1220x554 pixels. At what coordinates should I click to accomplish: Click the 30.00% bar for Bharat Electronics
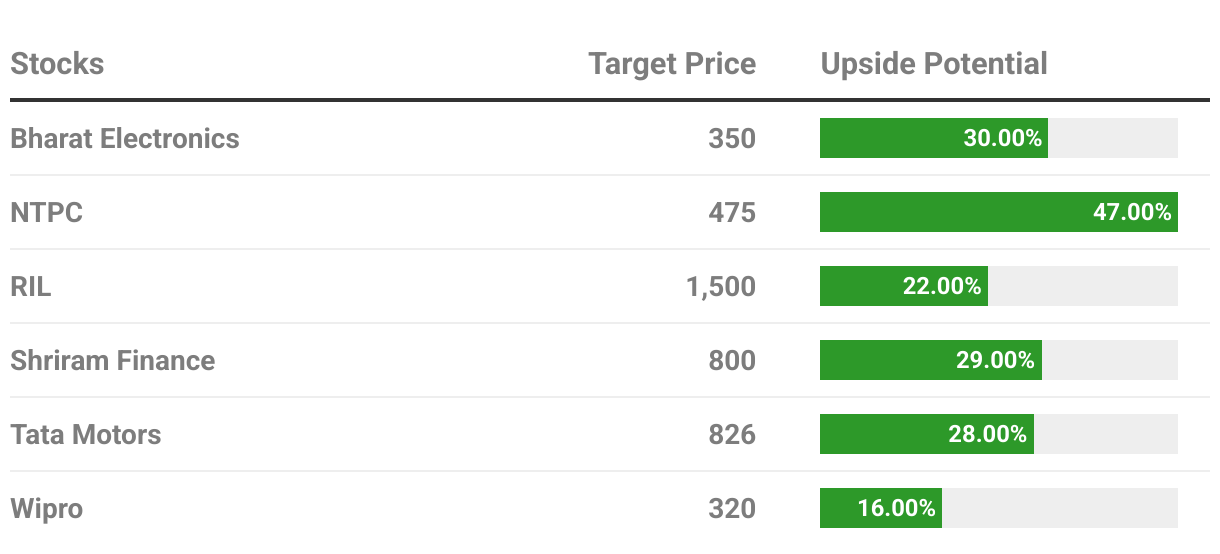(x=933, y=138)
